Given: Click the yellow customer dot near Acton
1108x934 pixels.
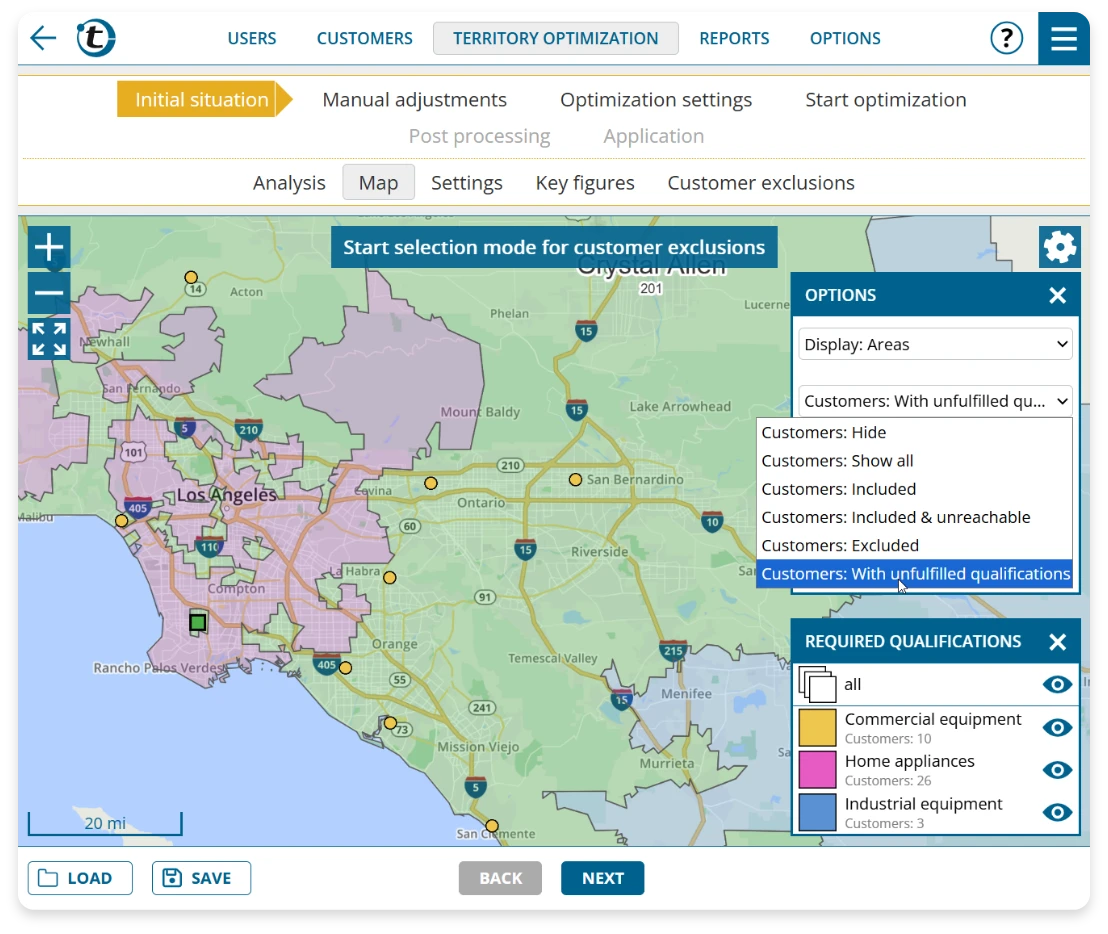Looking at the screenshot, I should click(x=191, y=277).
